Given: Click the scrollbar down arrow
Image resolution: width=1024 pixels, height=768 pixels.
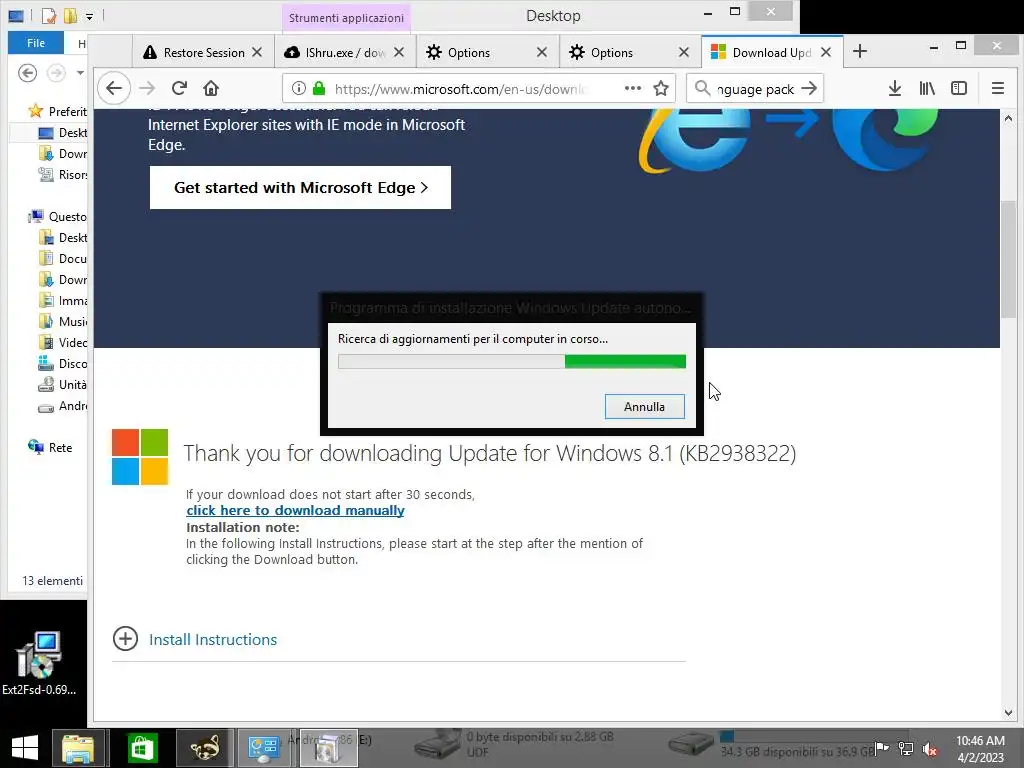Looking at the screenshot, I should tap(1008, 713).
